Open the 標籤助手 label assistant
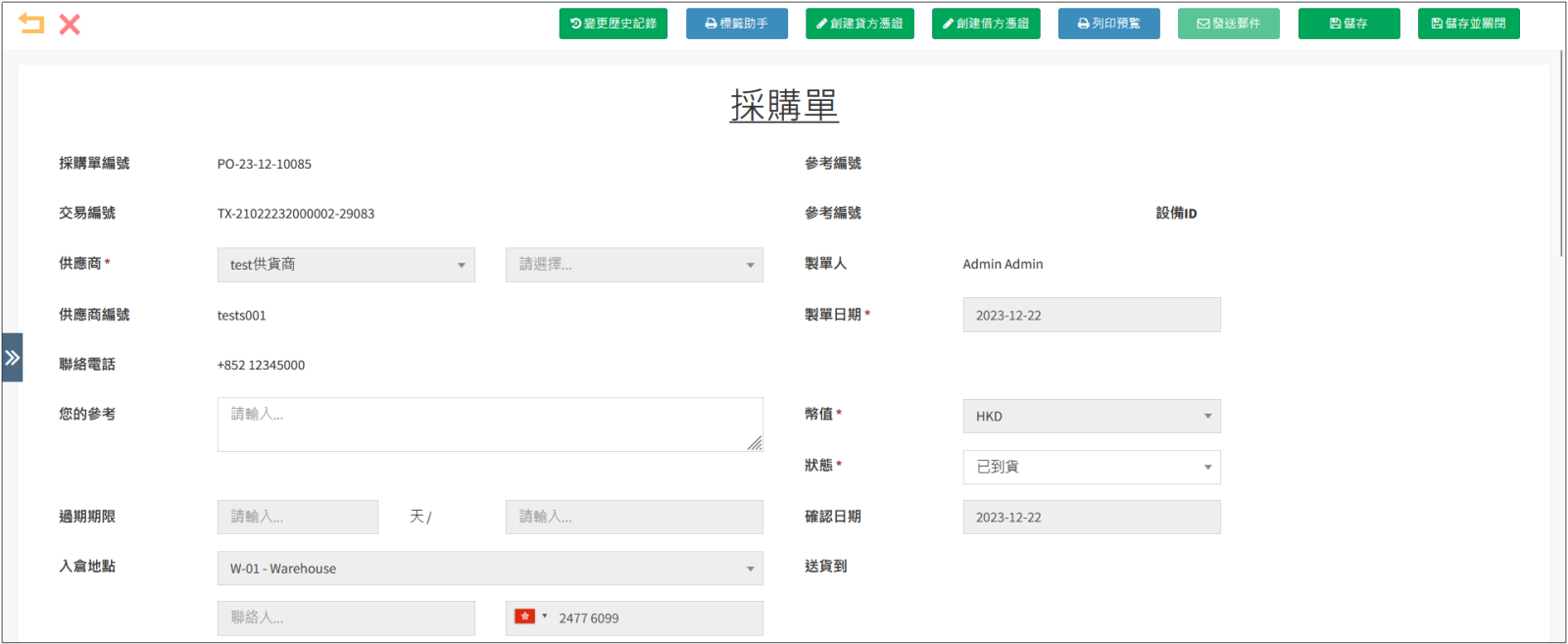The image size is (1568, 644). [736, 24]
